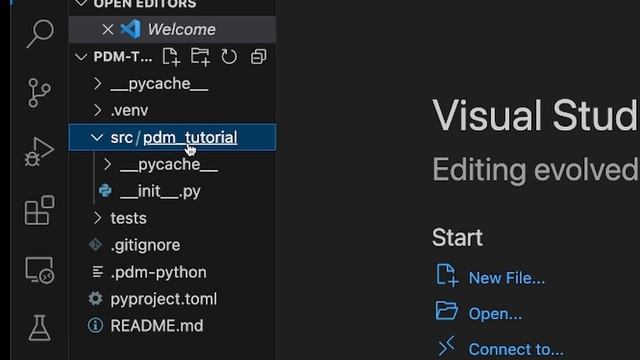Viewport: 640px width, 360px height.
Task: Open the __init__.py file
Action: (x=160, y=191)
